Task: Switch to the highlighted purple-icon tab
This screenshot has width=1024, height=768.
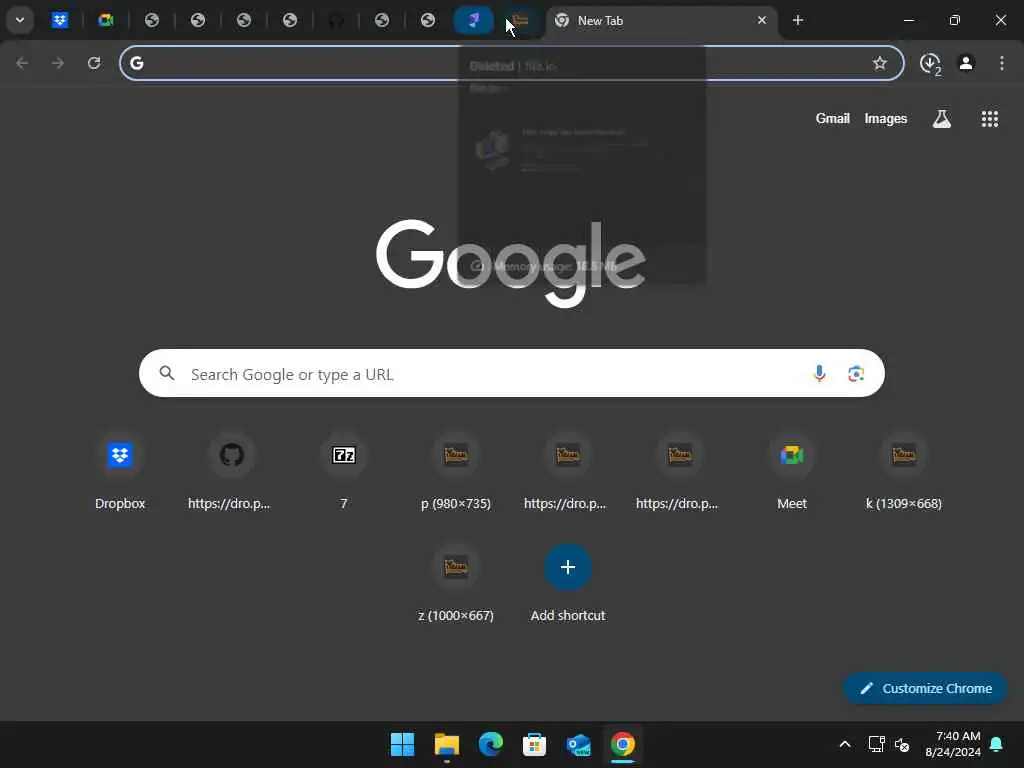Action: [473, 20]
